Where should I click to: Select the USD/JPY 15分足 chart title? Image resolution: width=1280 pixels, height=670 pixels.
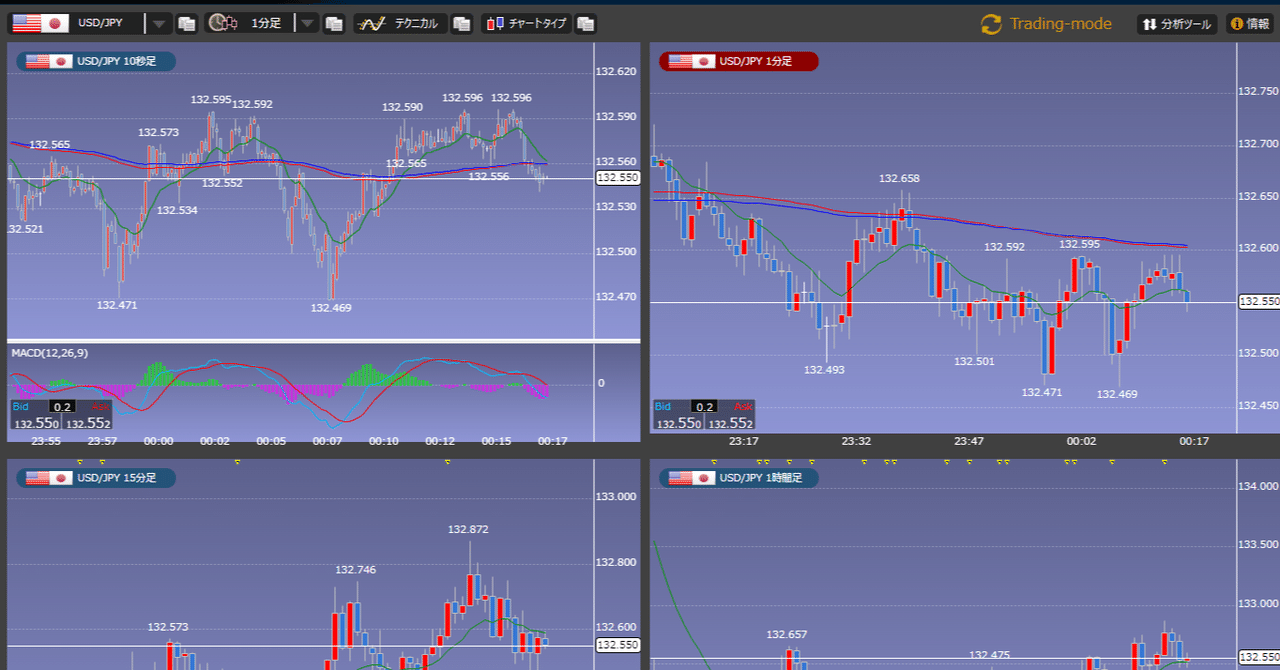95,478
